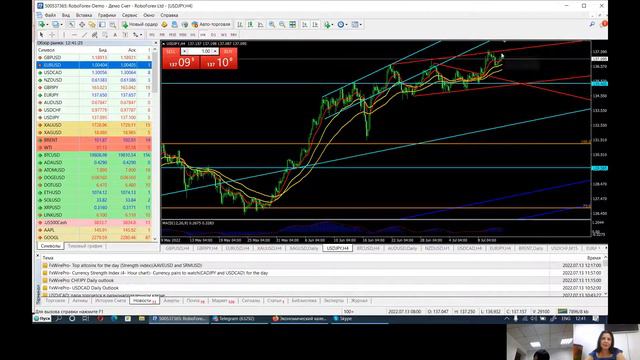Viewport: 640px width, 360px height.
Task: Open the indicators list icon
Action: coord(327,24)
